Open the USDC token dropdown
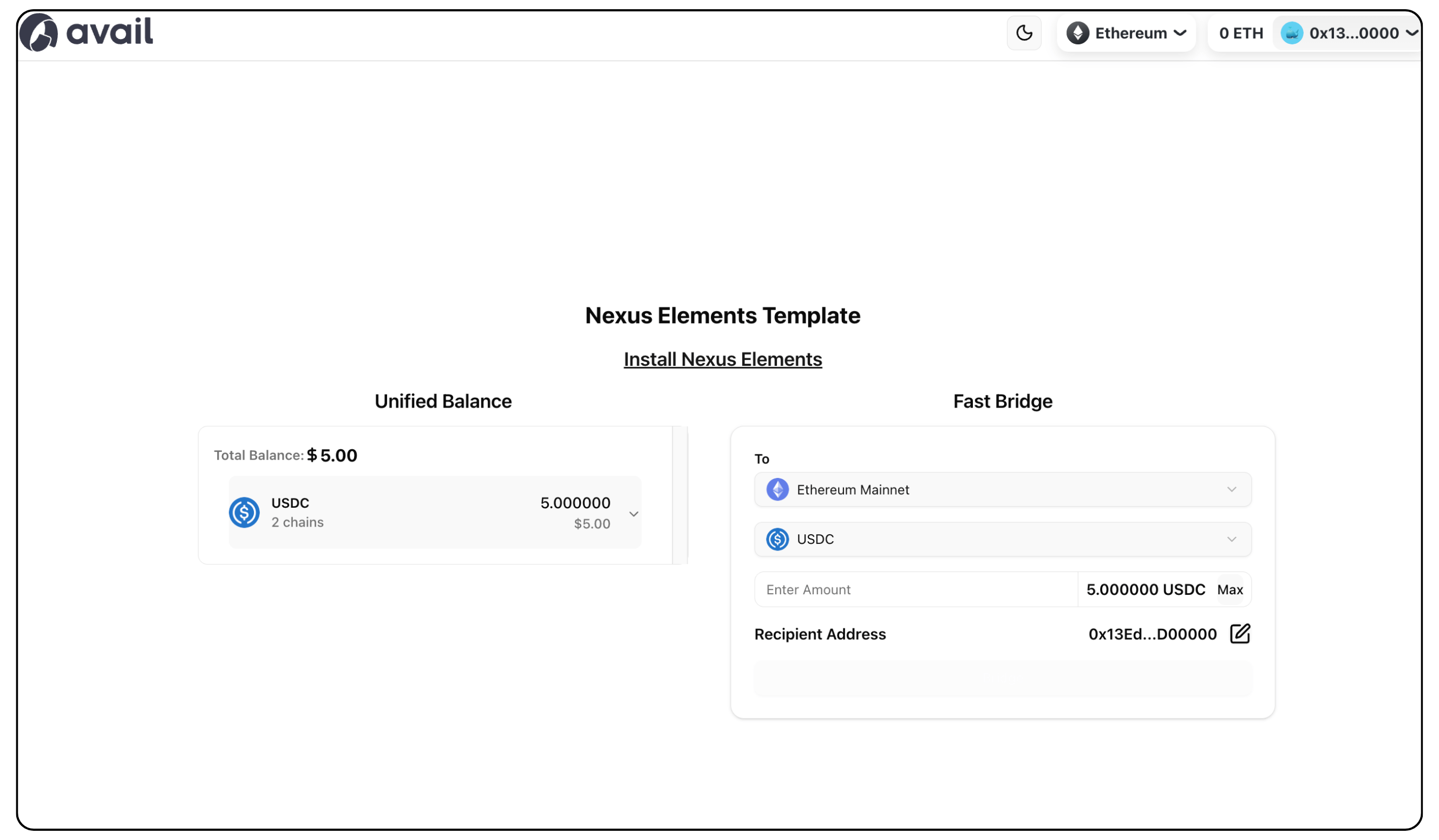This screenshot has width=1439, height=840. pos(1231,539)
